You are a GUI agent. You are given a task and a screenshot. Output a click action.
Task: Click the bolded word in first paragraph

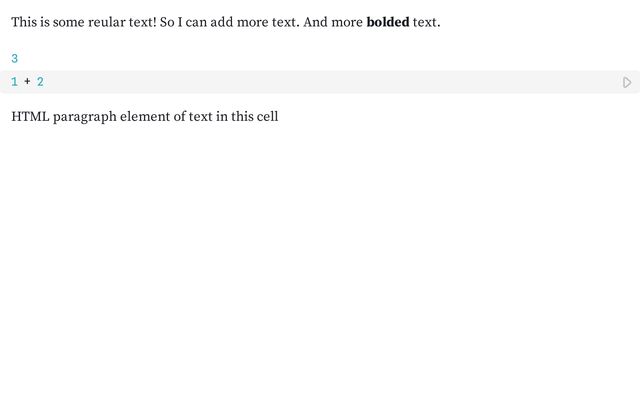pyautogui.click(x=388, y=22)
